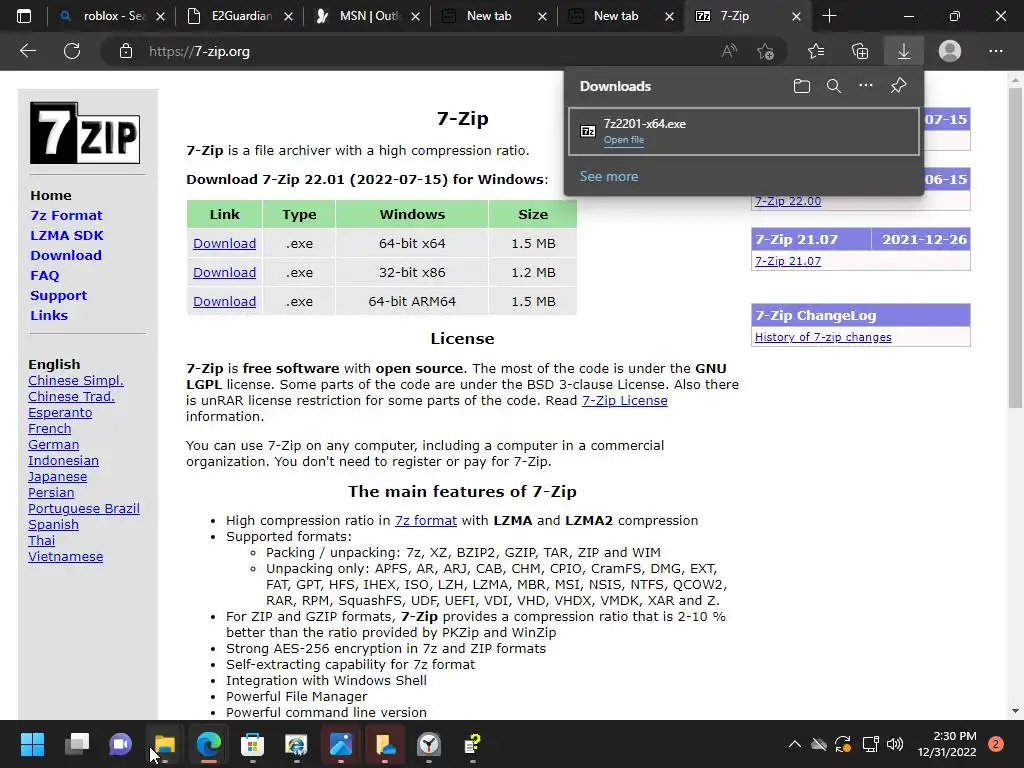Viewport: 1024px width, 768px height.
Task: Switch language to Esperanto
Action: click(60, 413)
